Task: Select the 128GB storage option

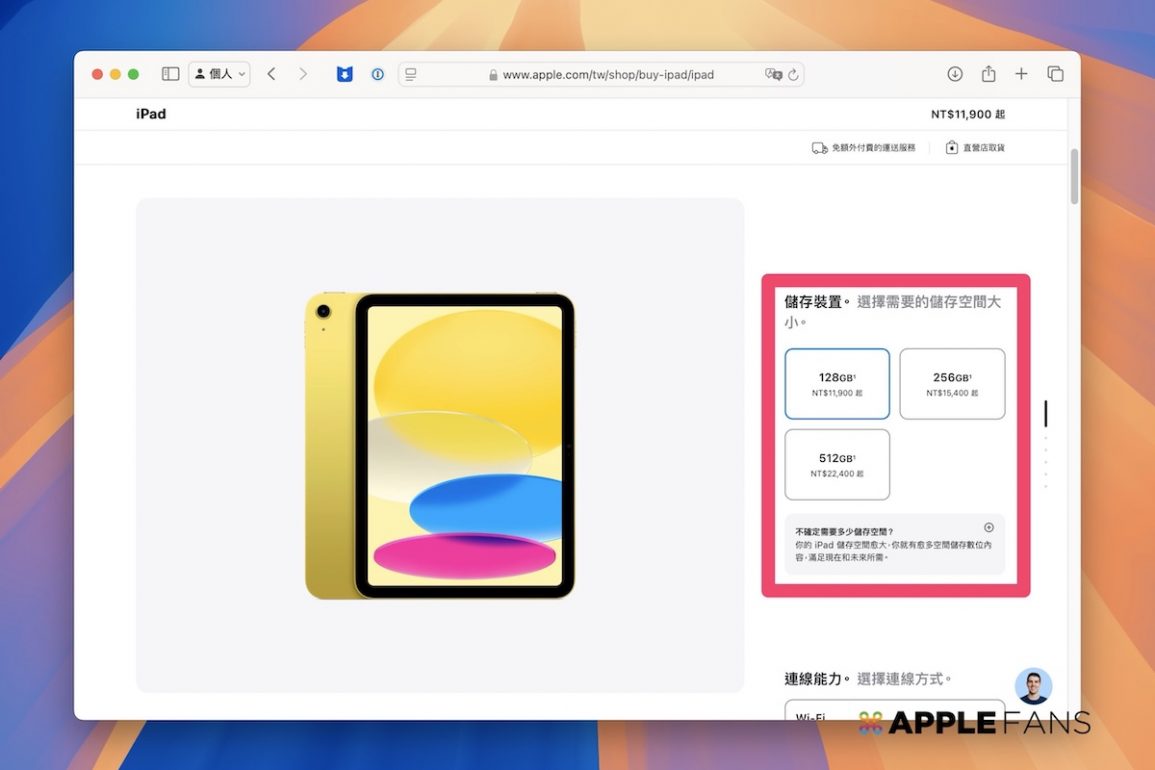Action: pyautogui.click(x=837, y=384)
